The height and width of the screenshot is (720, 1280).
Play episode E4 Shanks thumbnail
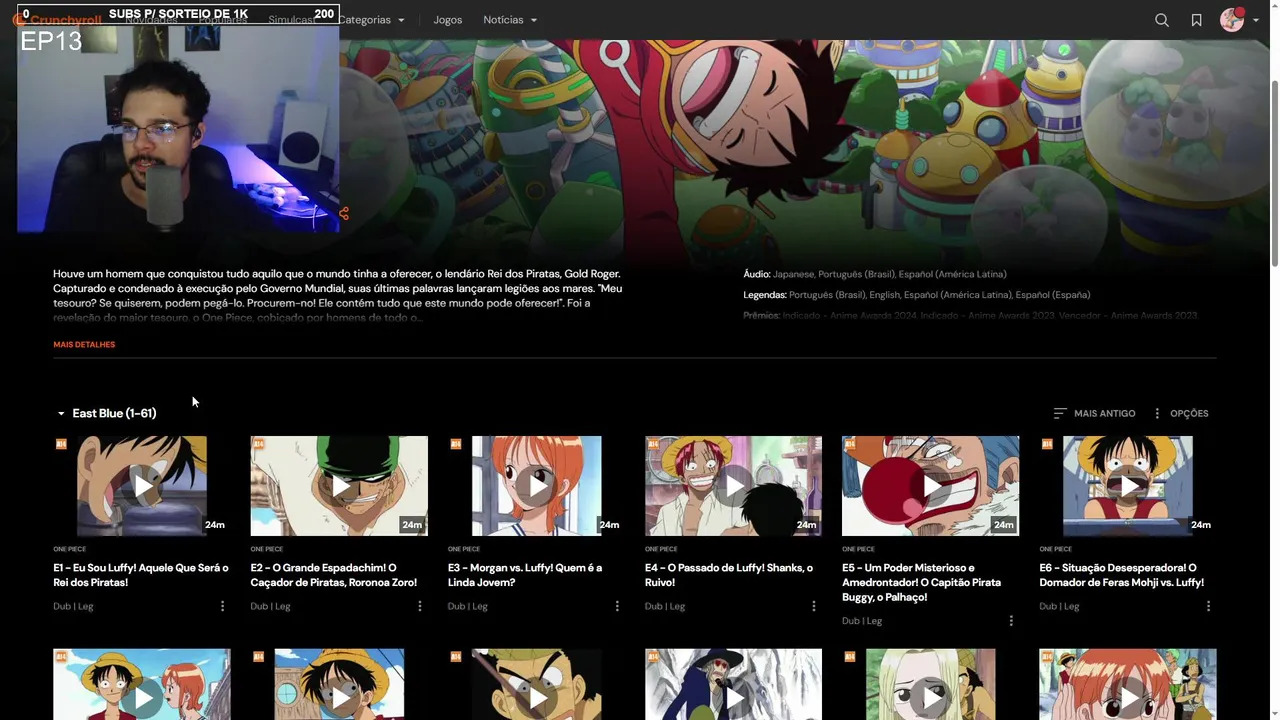(733, 486)
